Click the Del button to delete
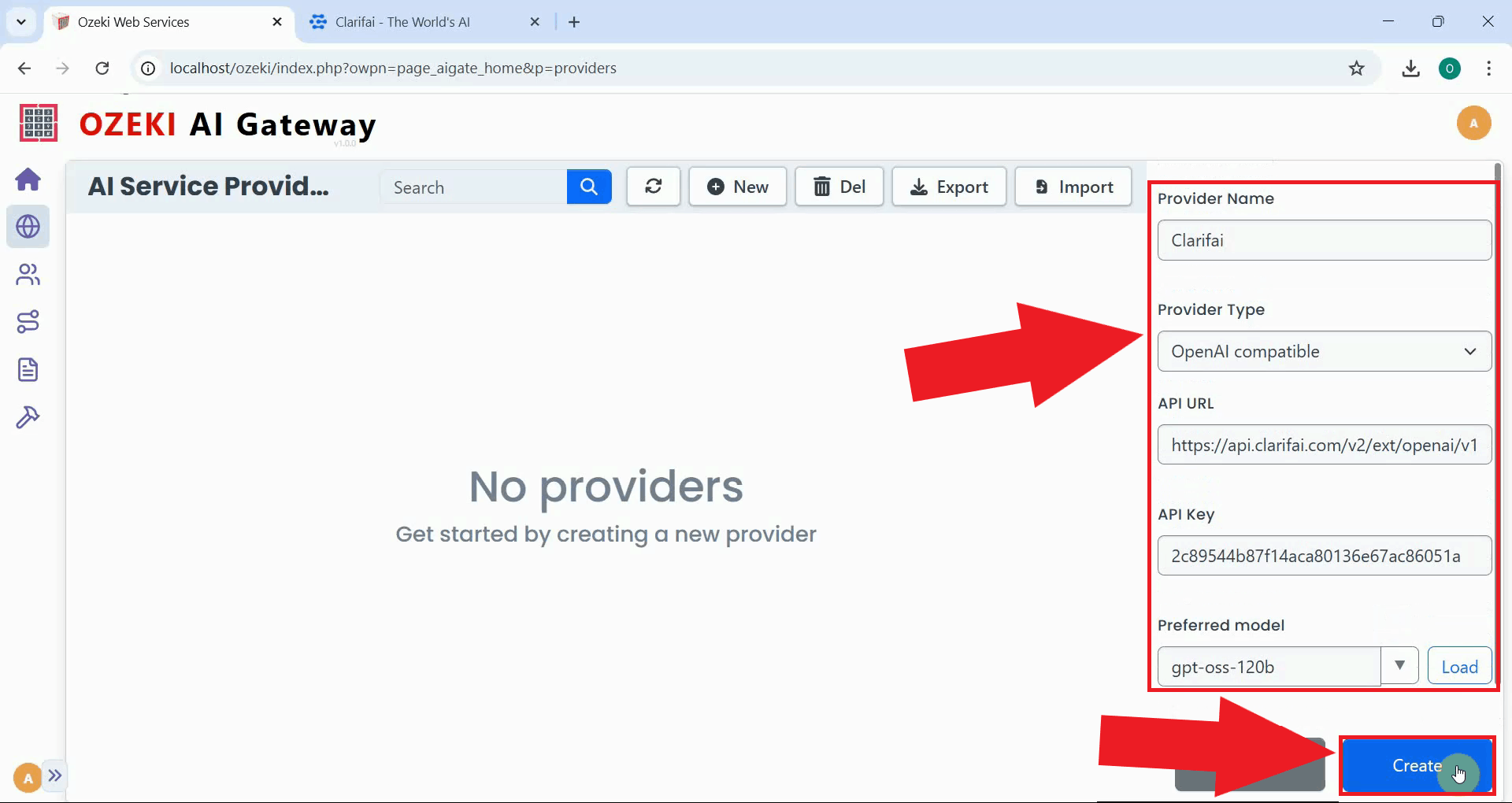Viewport: 1512px width, 803px height. (839, 187)
